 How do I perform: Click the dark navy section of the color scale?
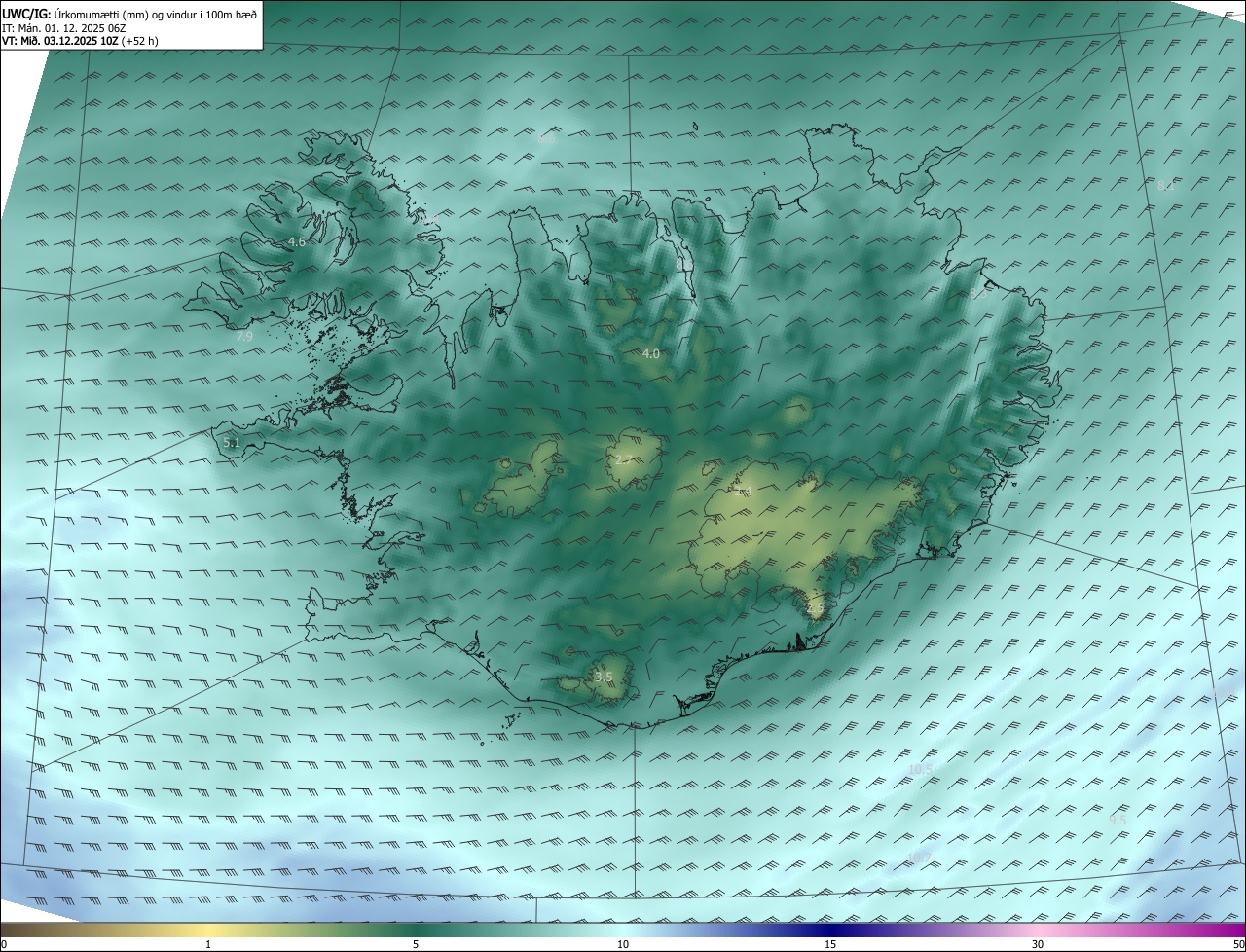[x=830, y=931]
